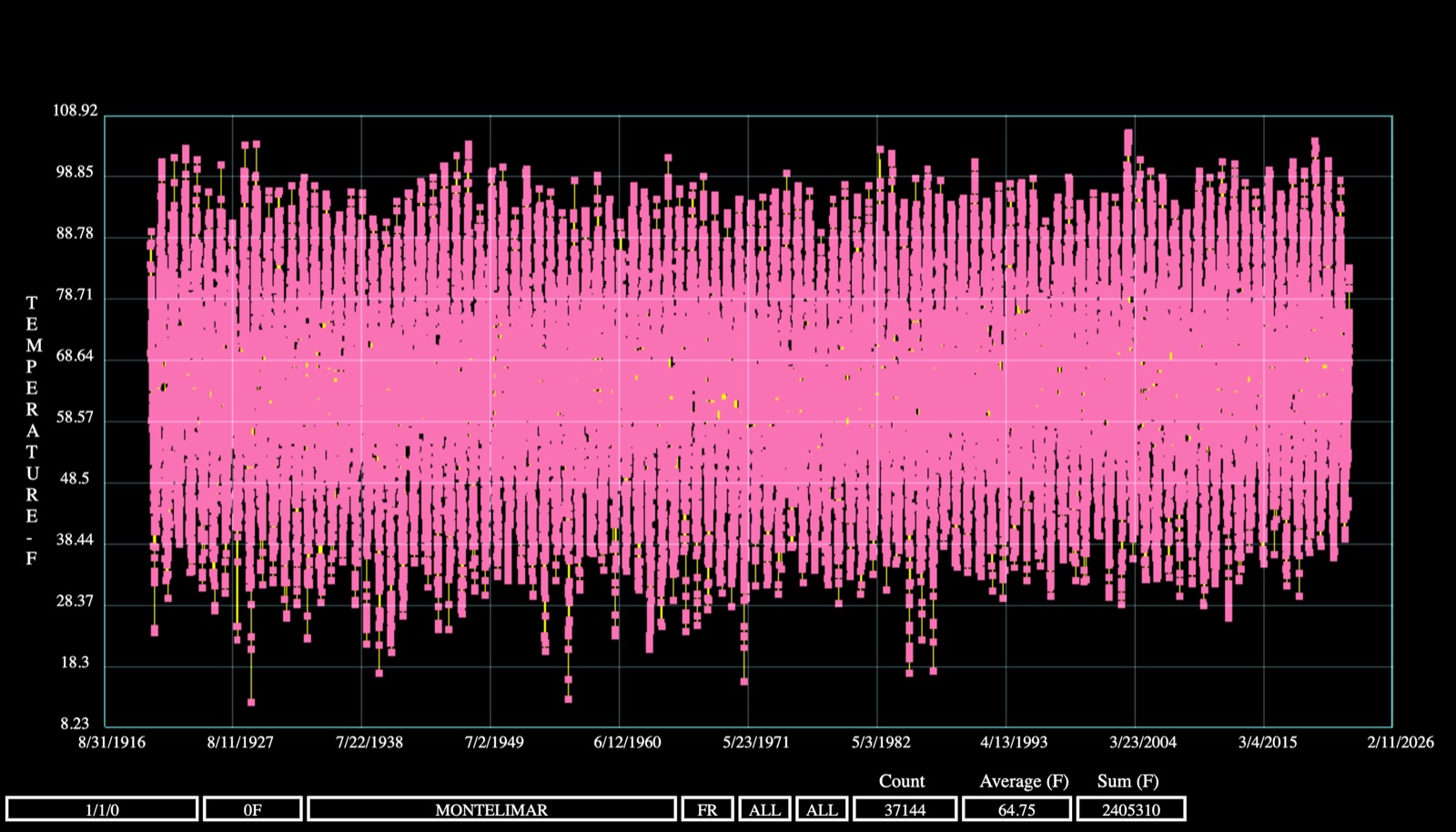
Task: Click the FR country box
Action: click(x=707, y=809)
